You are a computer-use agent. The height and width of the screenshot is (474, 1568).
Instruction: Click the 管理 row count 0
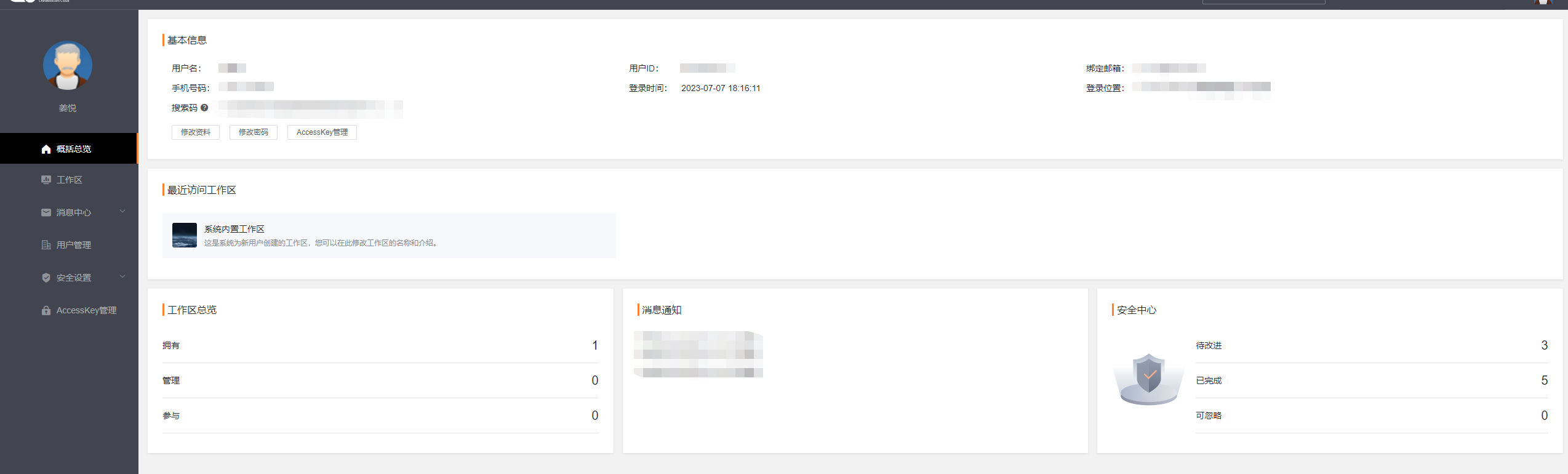[x=595, y=380]
